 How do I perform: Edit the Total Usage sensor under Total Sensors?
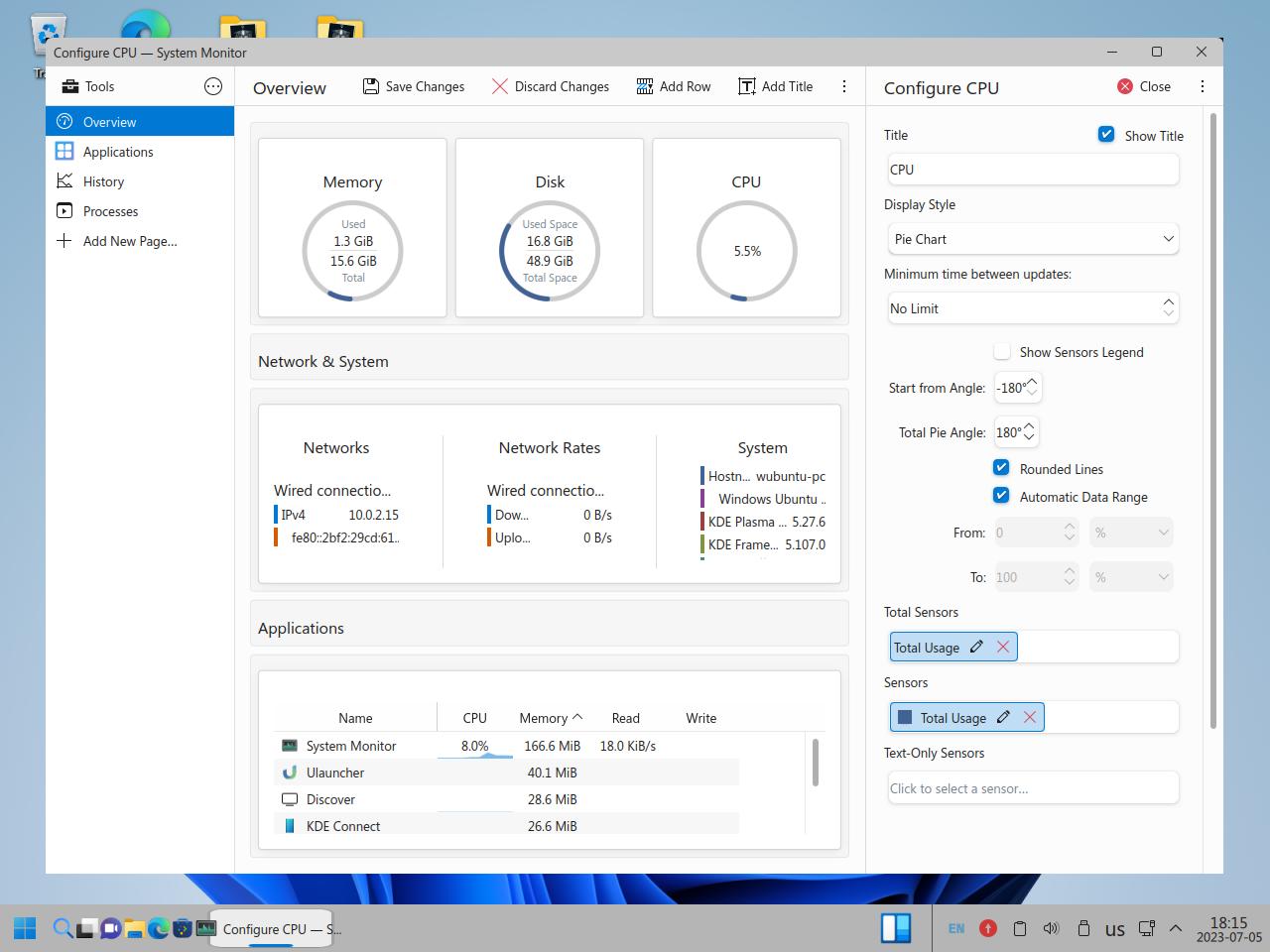pyautogui.click(x=976, y=647)
